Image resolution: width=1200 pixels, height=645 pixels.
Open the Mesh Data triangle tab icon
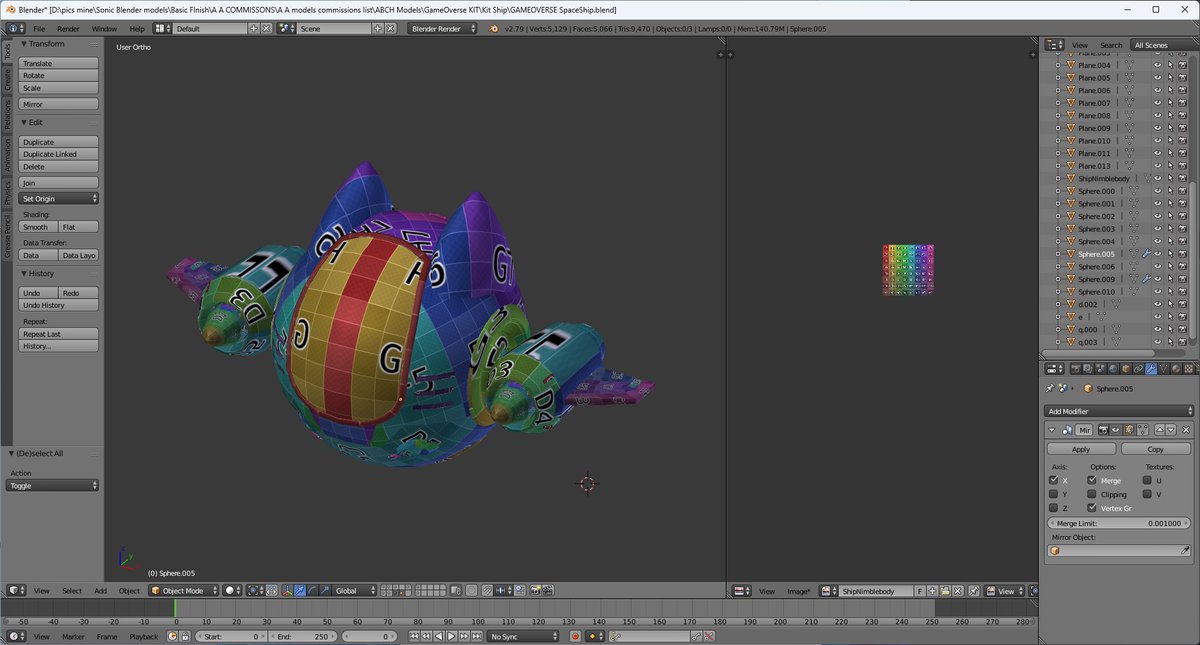coord(1164,369)
